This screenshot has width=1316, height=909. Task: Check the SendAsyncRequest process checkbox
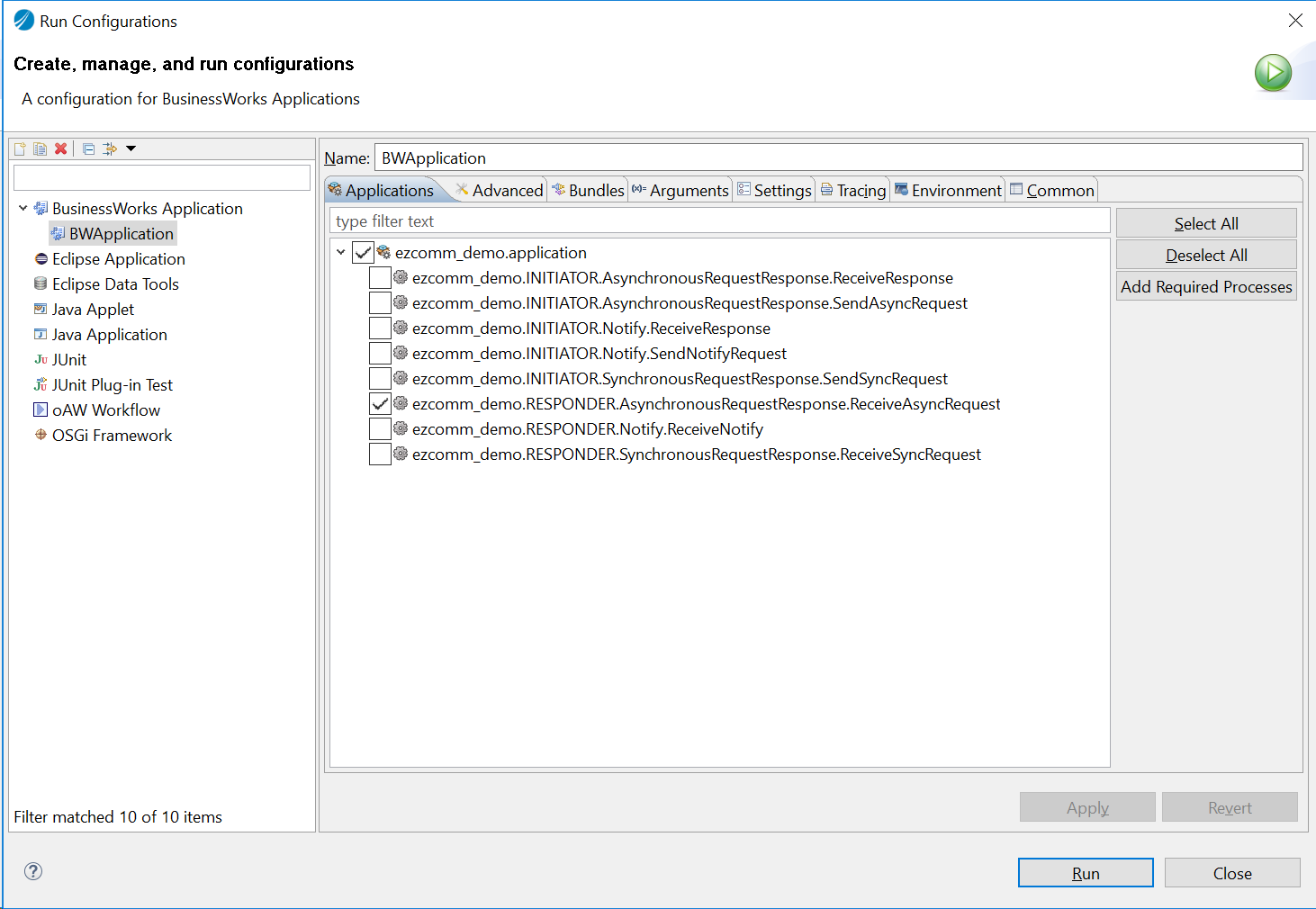click(x=380, y=303)
